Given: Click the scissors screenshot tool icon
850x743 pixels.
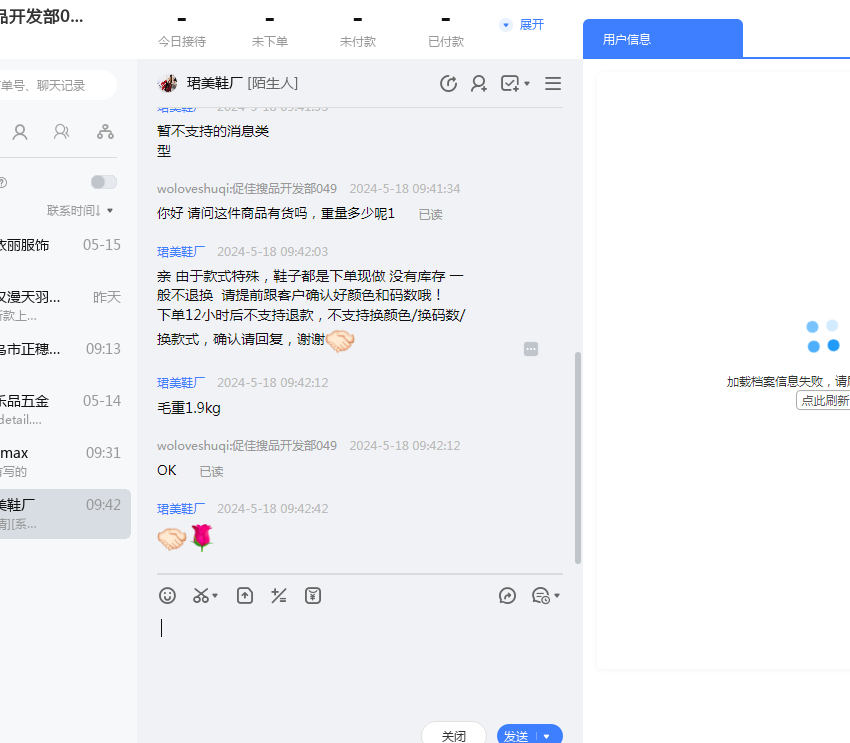Looking at the screenshot, I should coord(202,595).
